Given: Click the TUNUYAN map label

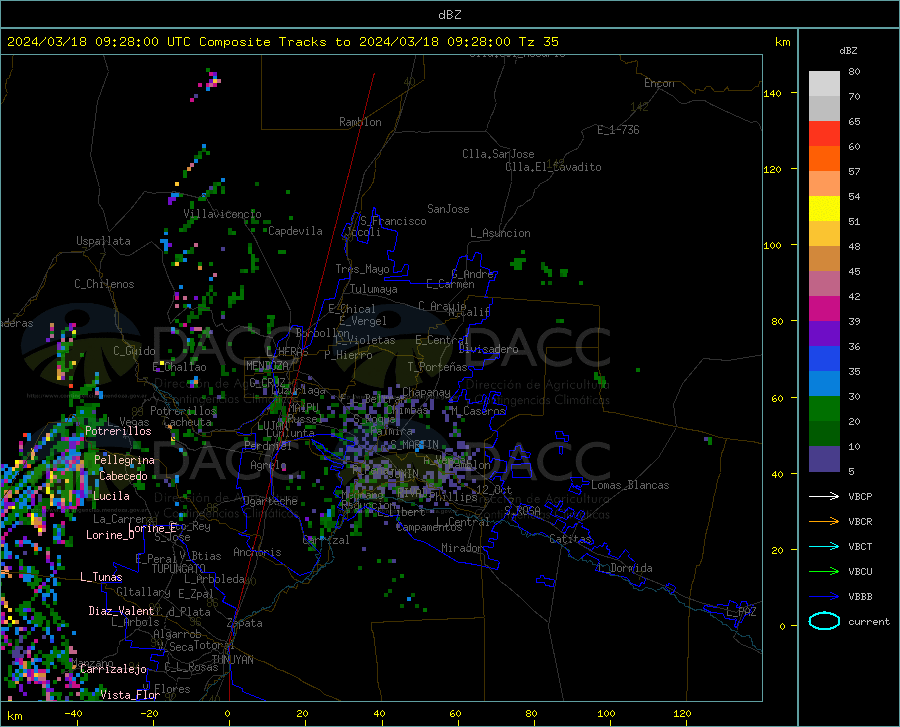Looking at the screenshot, I should tap(232, 660).
